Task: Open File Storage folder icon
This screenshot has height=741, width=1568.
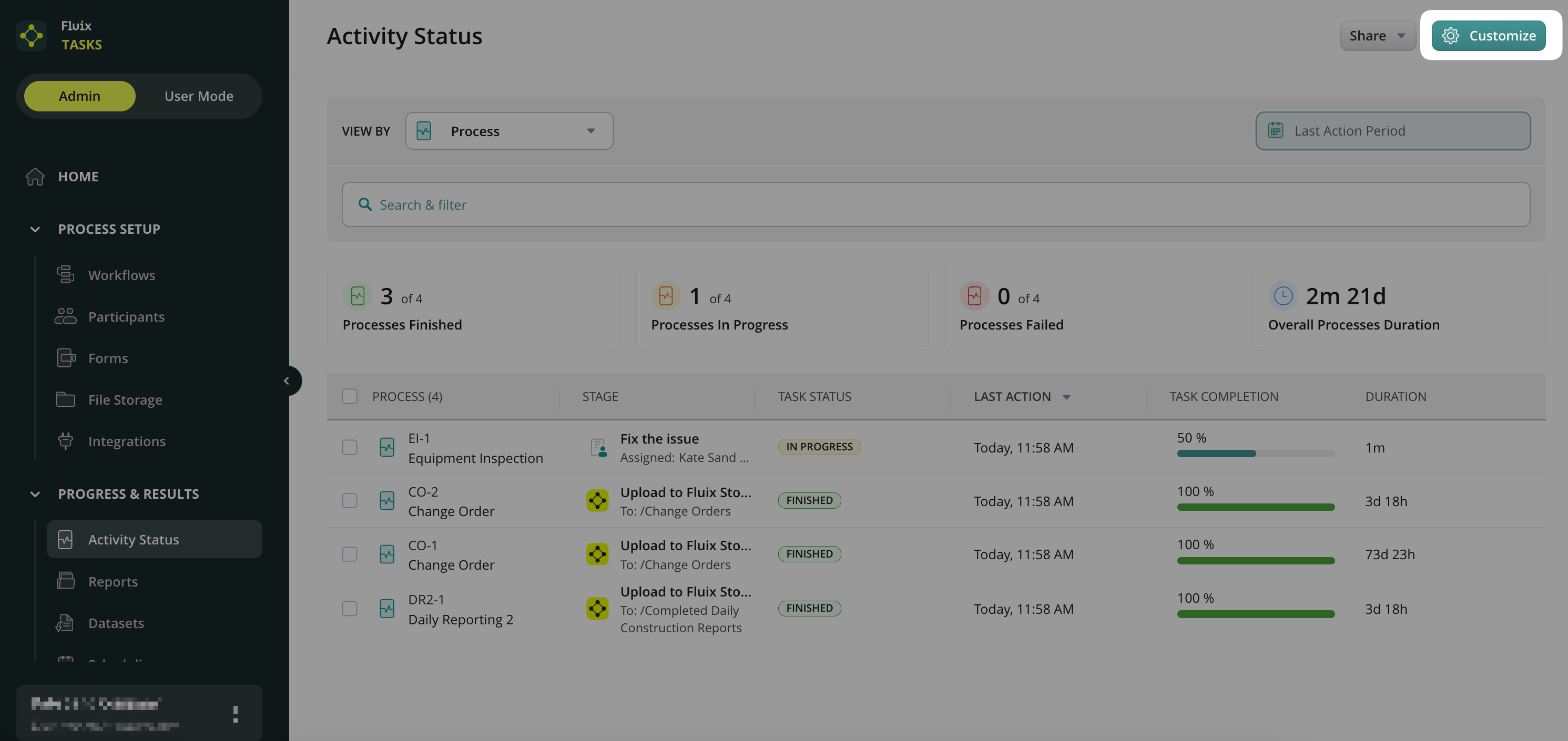Action: (65, 400)
